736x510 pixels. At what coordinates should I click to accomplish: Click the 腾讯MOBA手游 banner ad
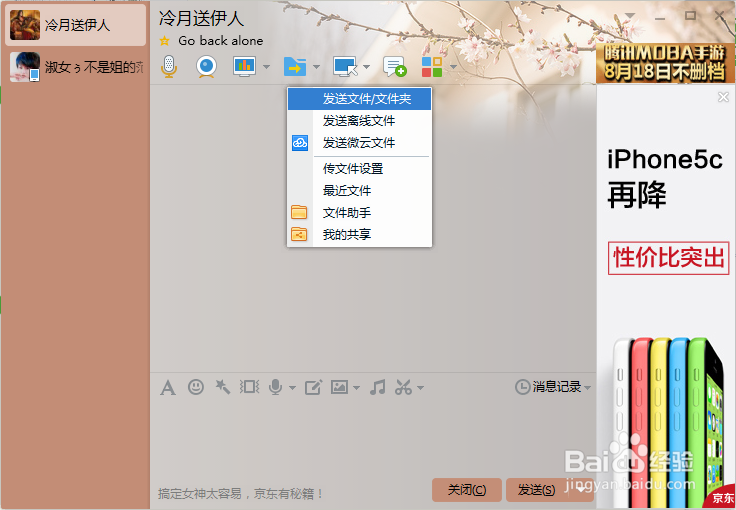pyautogui.click(x=665, y=63)
